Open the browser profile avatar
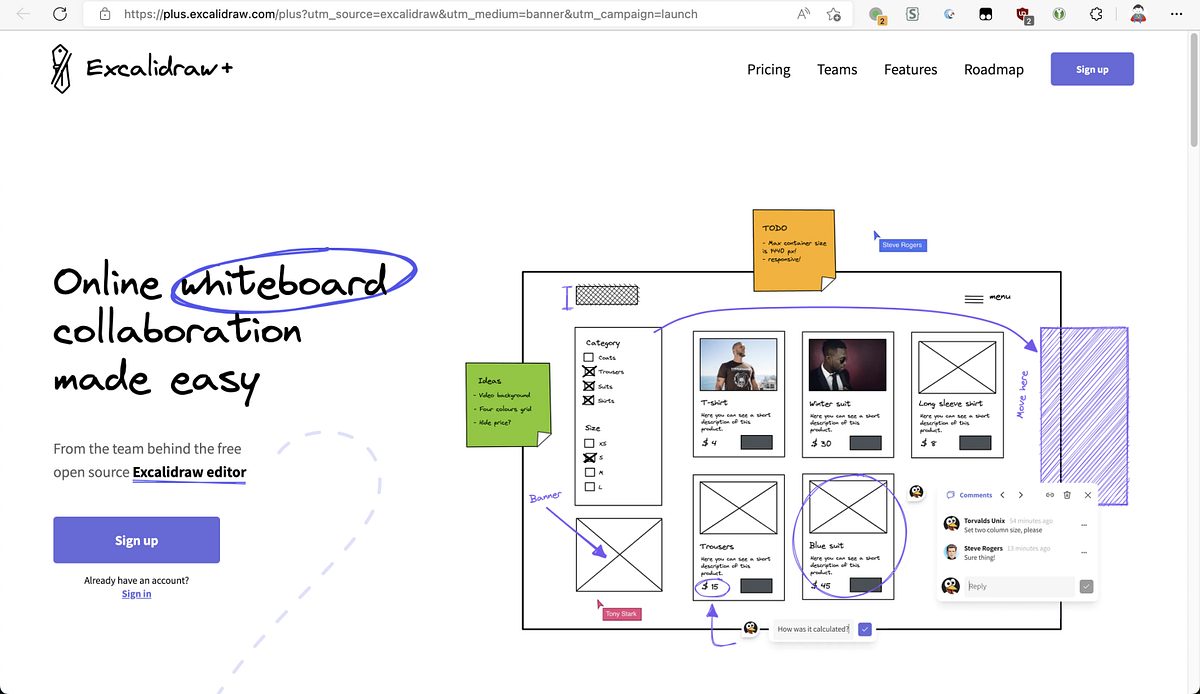This screenshot has height=694, width=1200. click(1138, 14)
